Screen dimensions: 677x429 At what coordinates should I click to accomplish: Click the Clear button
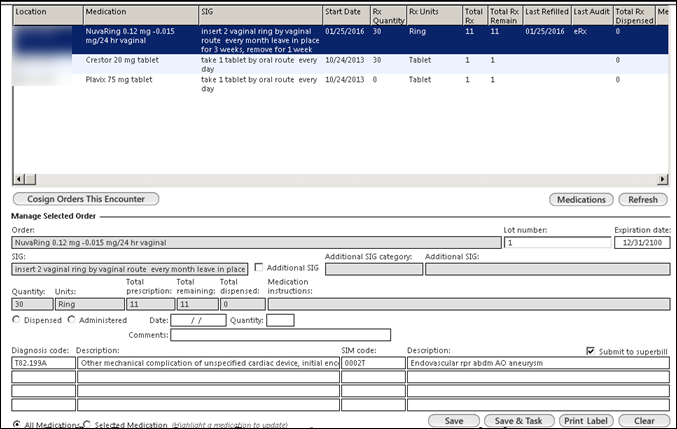point(644,421)
